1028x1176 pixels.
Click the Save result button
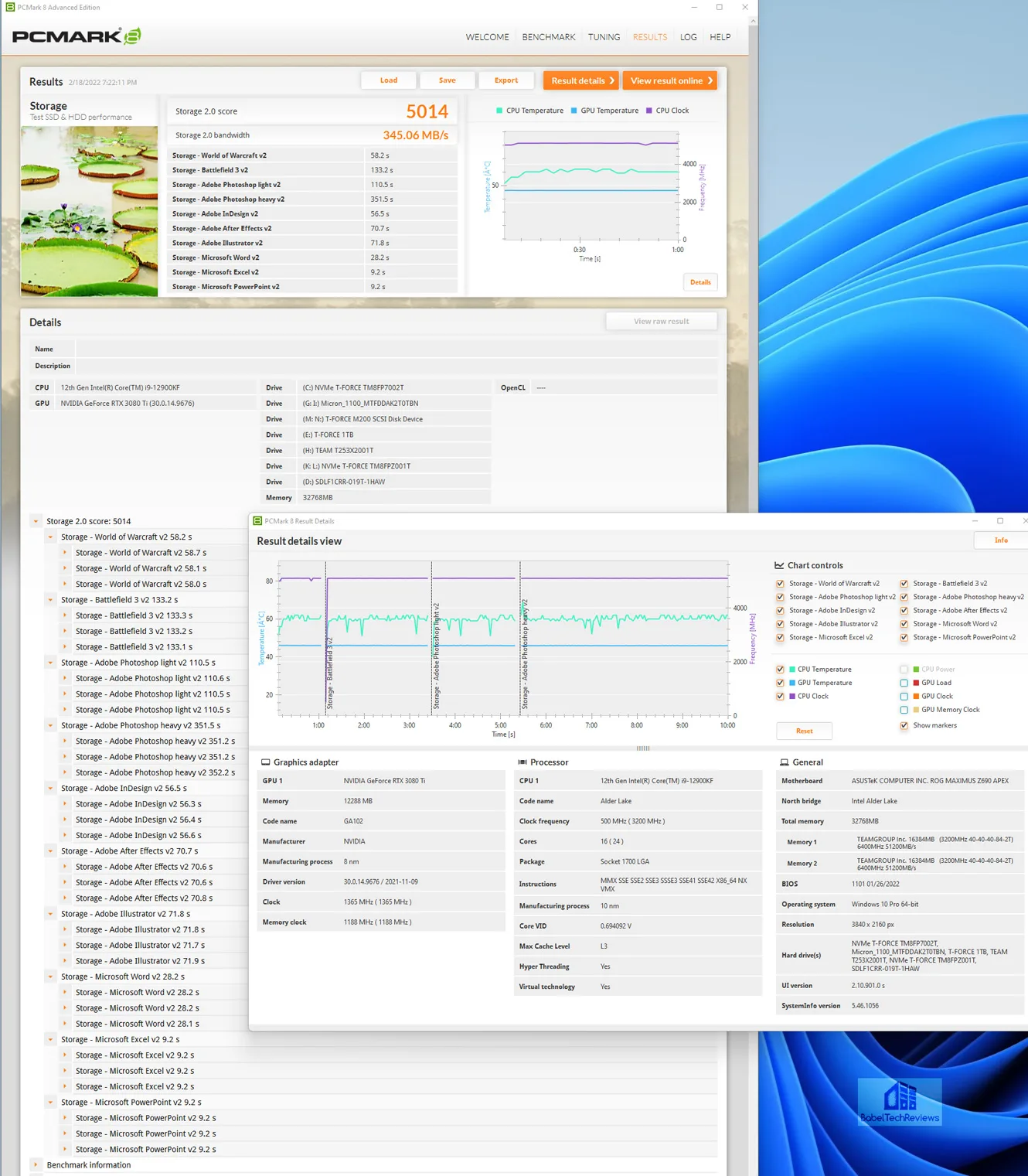[447, 80]
